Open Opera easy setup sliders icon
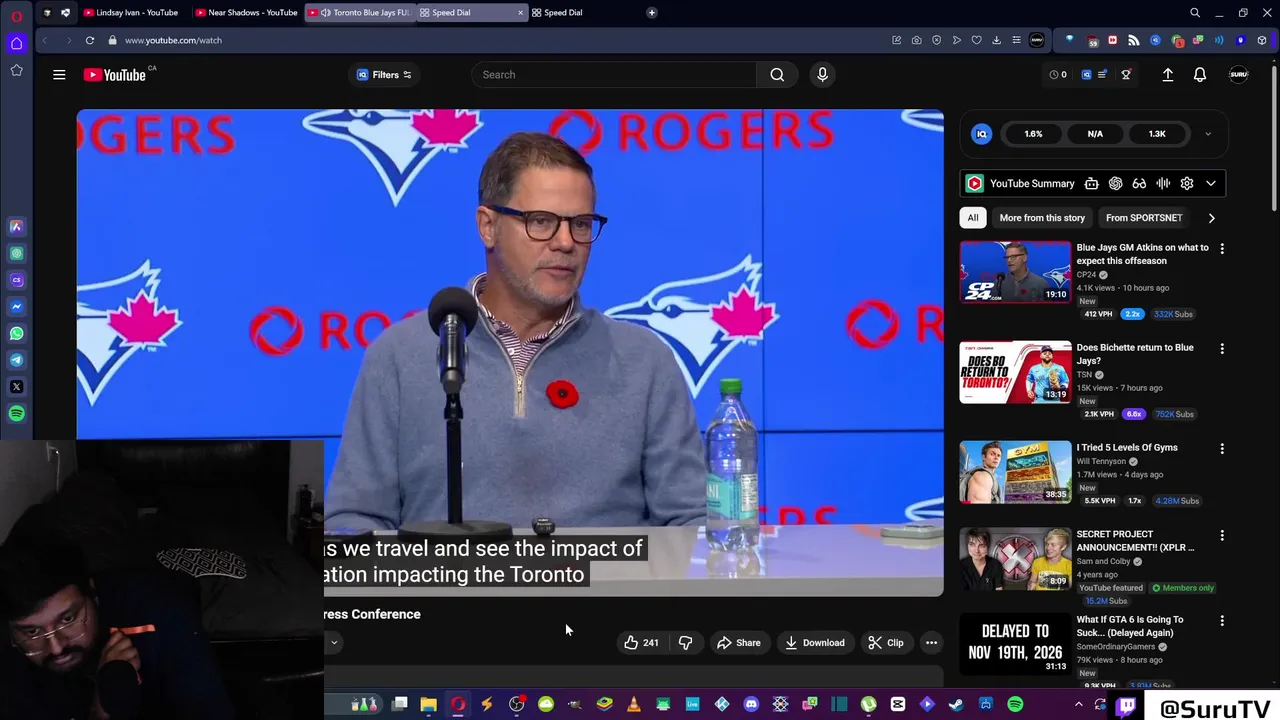 (x=1016, y=40)
